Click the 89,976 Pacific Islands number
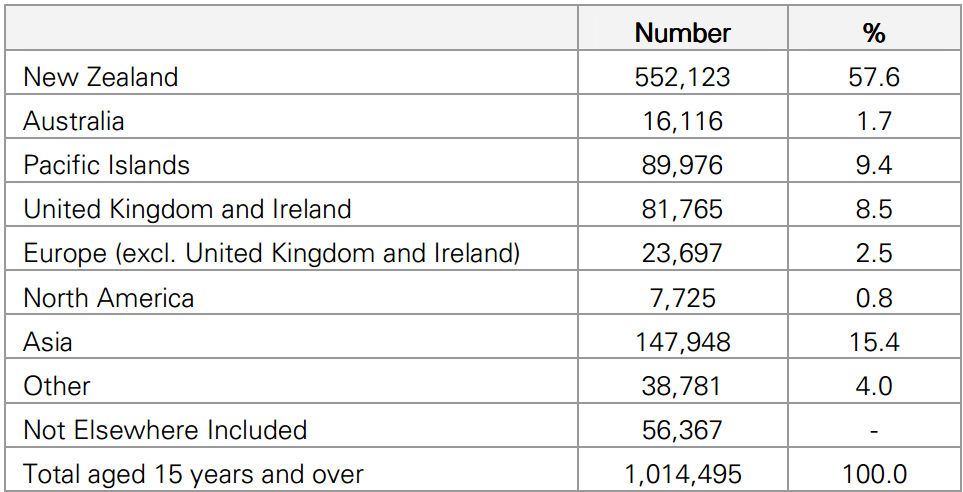Screen dimensions: 963x492 (x=682, y=165)
